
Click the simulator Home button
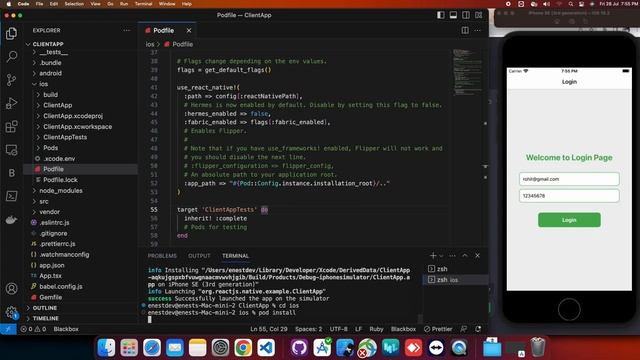pyautogui.click(x=569, y=309)
